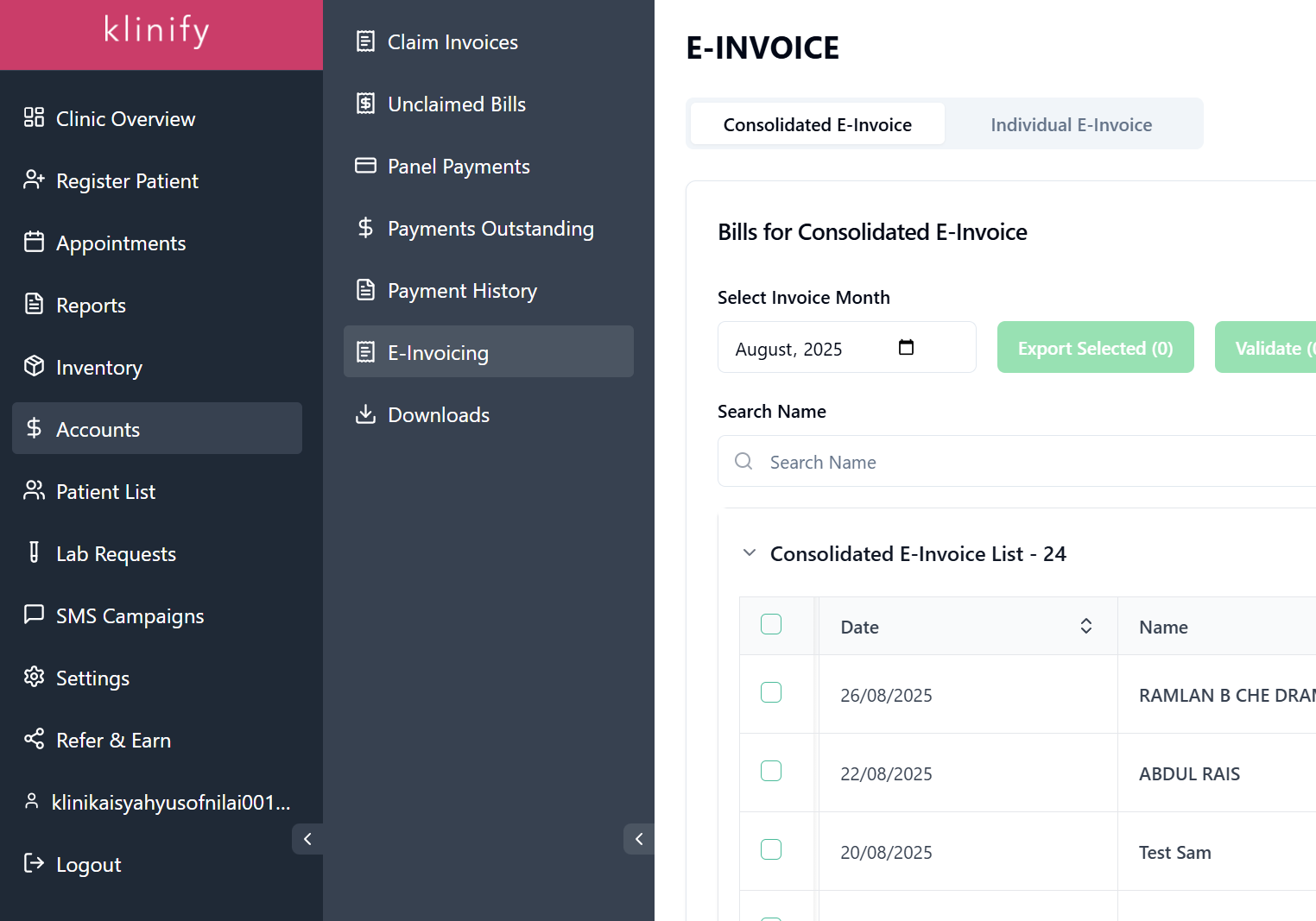Open Clinic Overview dashboard icon

pyautogui.click(x=34, y=117)
